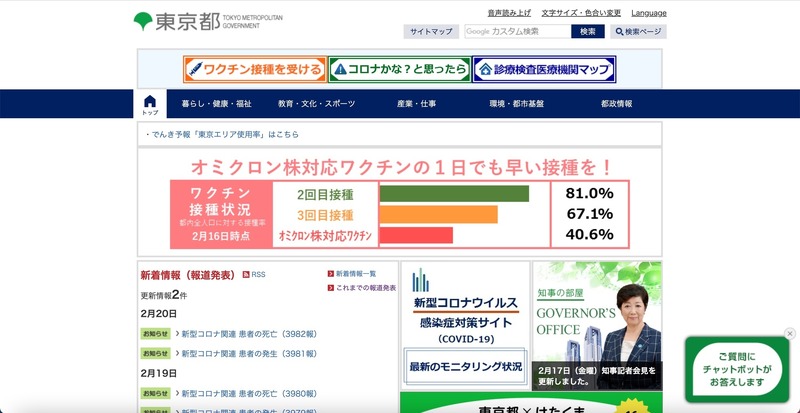The width and height of the screenshot is (800, 413).
Task: Open the chatbot ご質問に answer widget
Action: [x=738, y=369]
